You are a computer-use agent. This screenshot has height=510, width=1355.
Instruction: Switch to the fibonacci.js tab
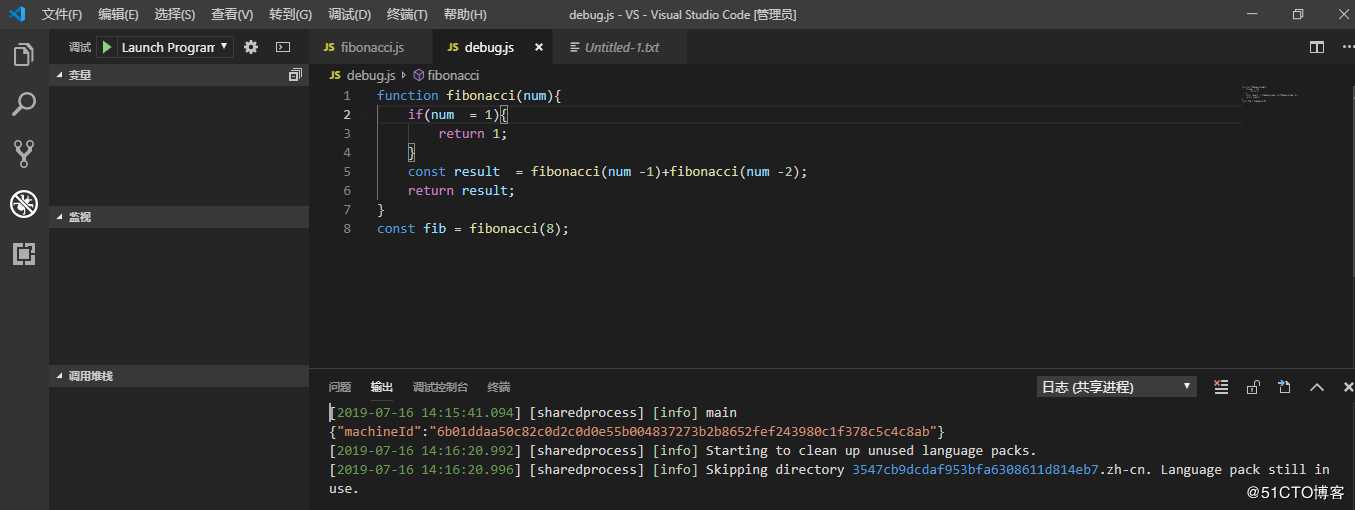coord(371,47)
